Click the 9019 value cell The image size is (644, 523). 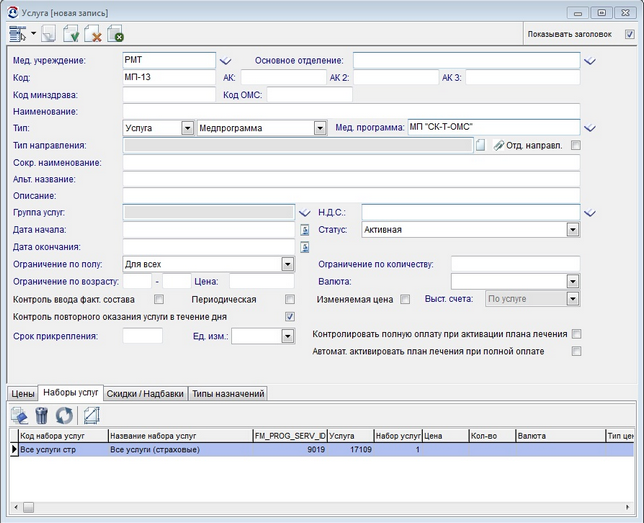click(x=290, y=449)
